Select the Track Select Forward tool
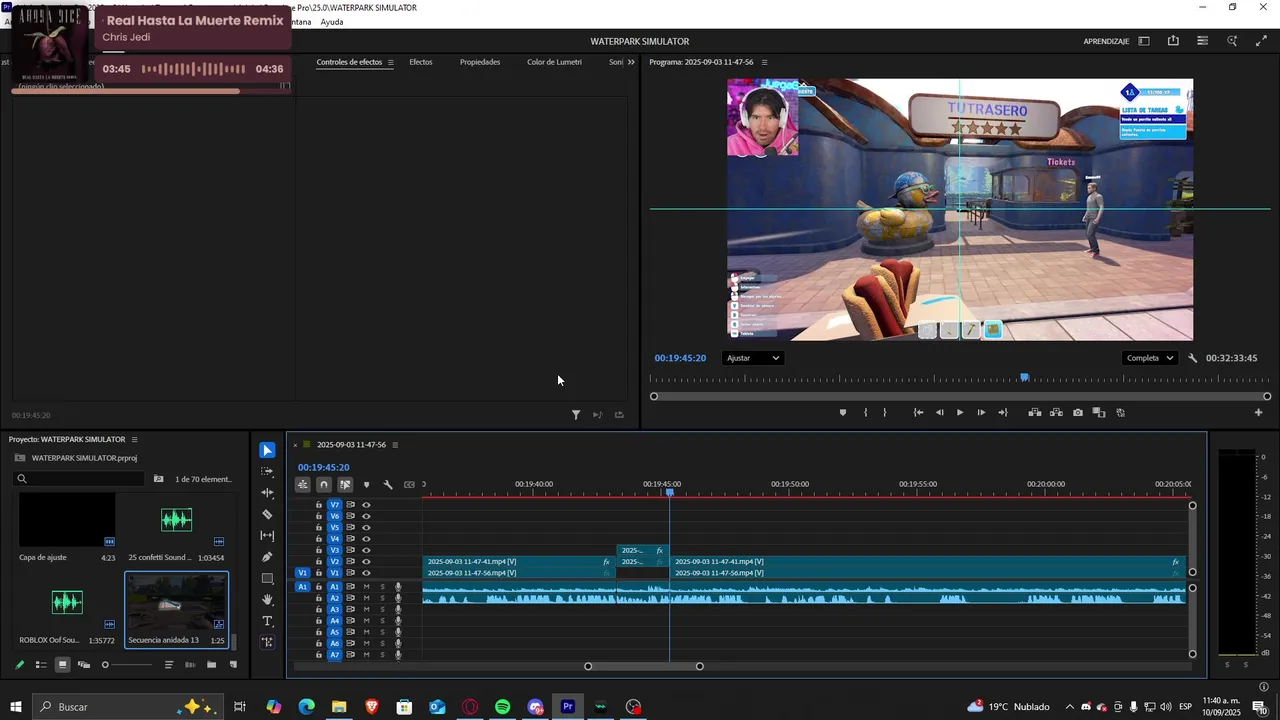This screenshot has height=720, width=1280. coord(267,472)
